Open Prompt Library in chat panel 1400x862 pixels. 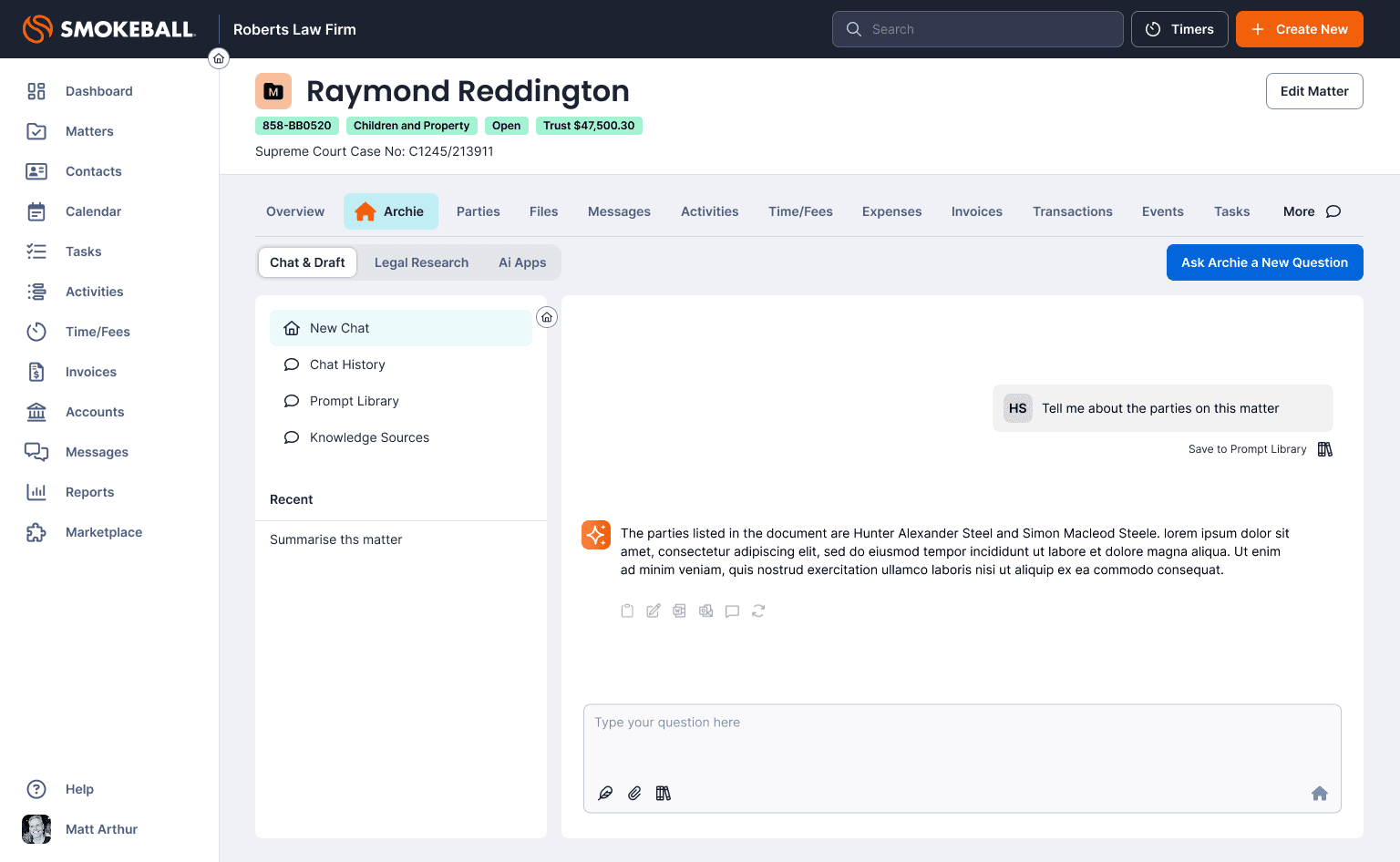coord(401,401)
